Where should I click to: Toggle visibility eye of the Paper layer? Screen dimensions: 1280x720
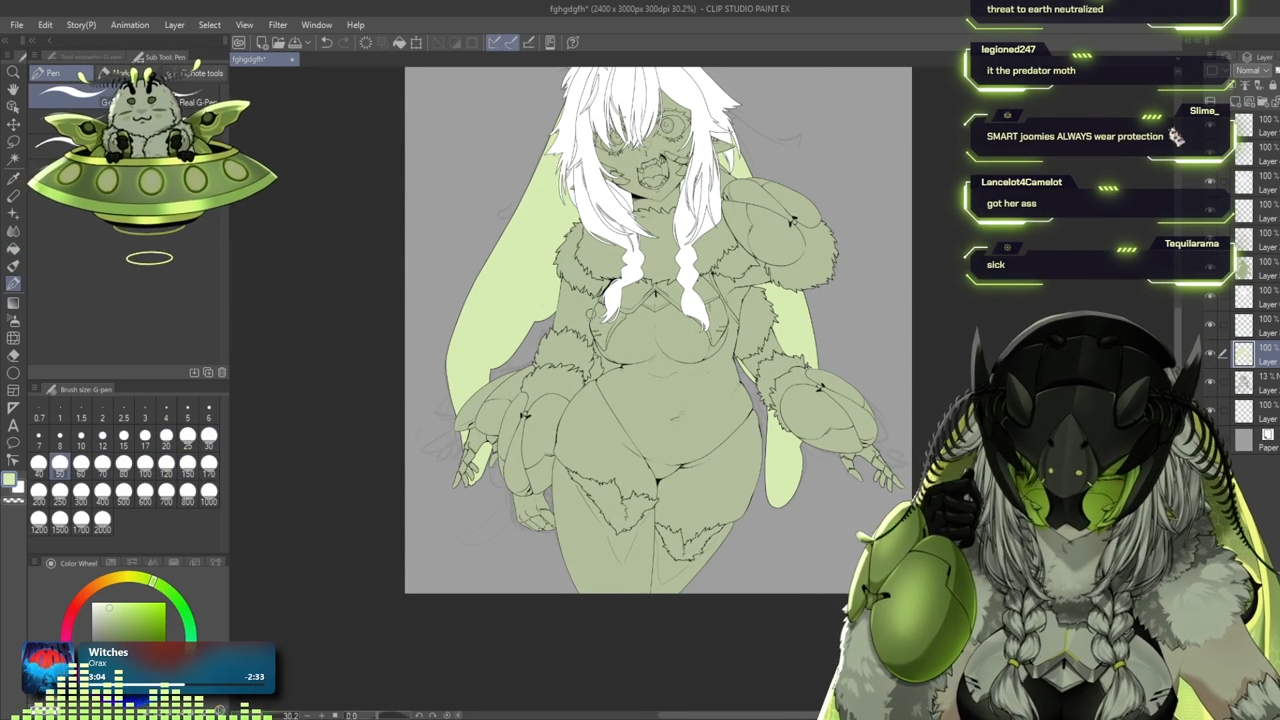[x=1210, y=439]
